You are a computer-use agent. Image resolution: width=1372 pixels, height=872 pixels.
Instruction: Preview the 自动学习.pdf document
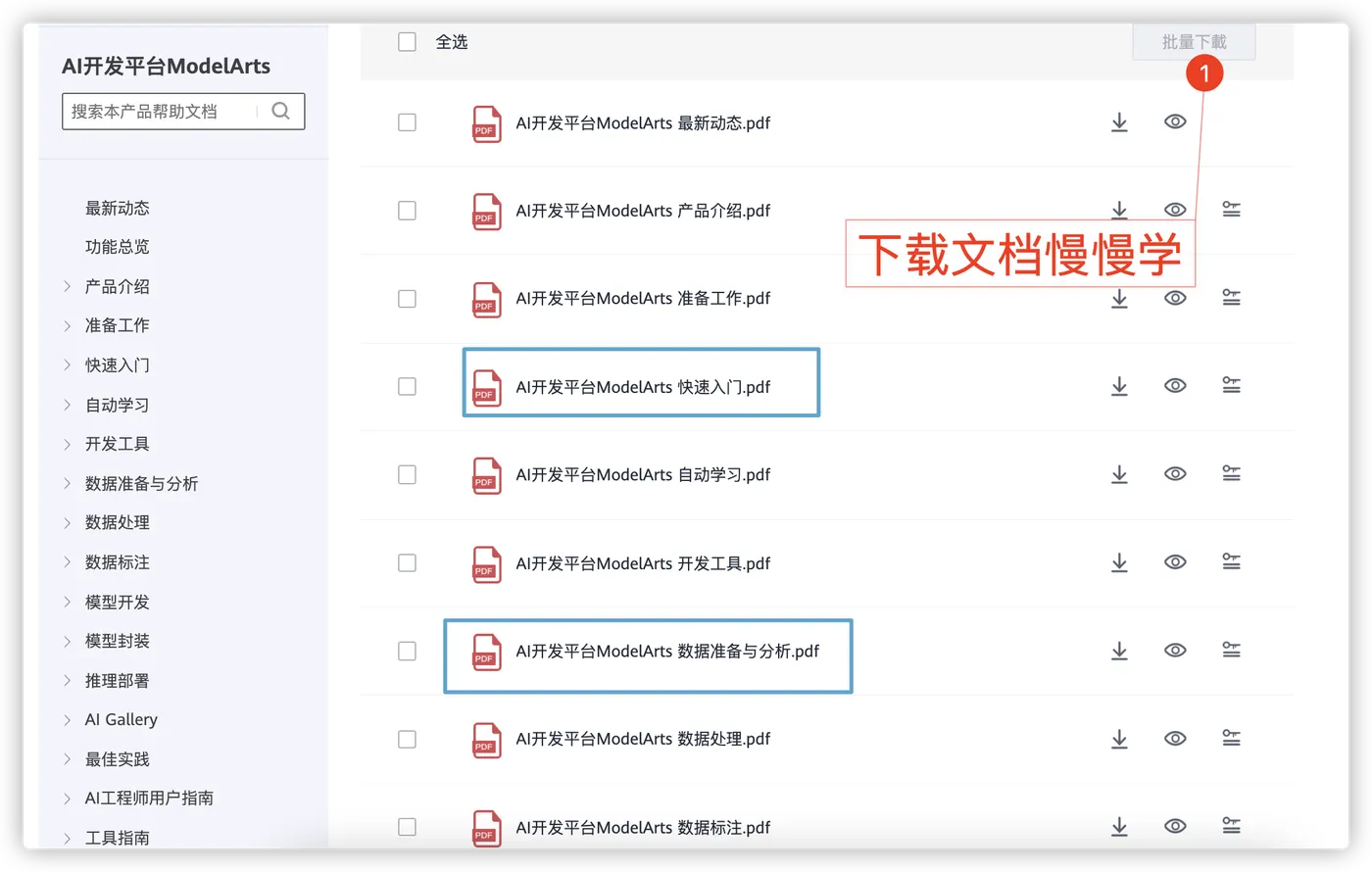(x=1175, y=474)
